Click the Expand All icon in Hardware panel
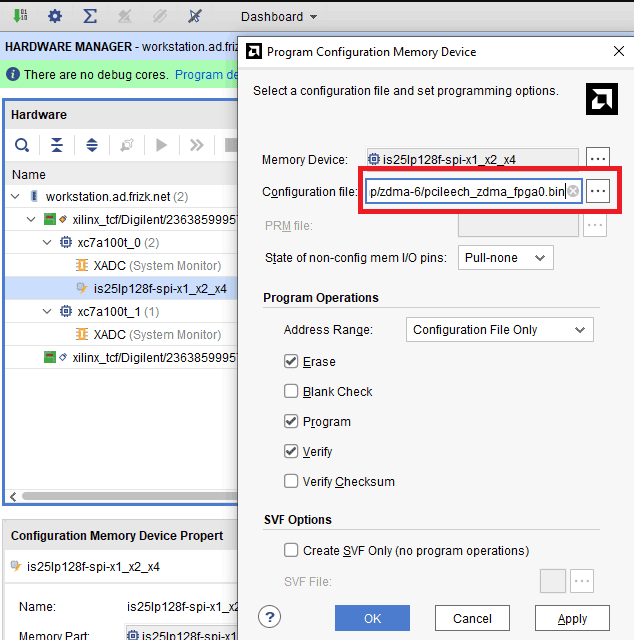The width and height of the screenshot is (634, 640). tap(92, 145)
